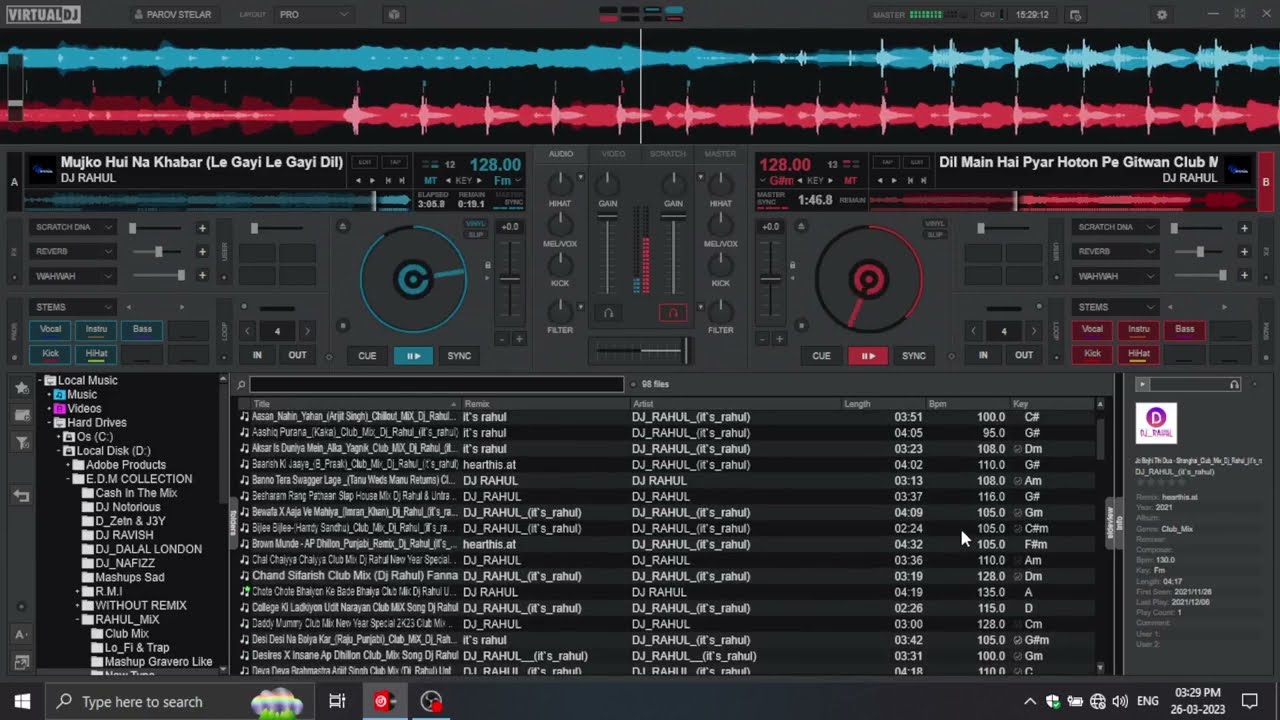Open the notification center icon on taskbar

pos(1249,701)
